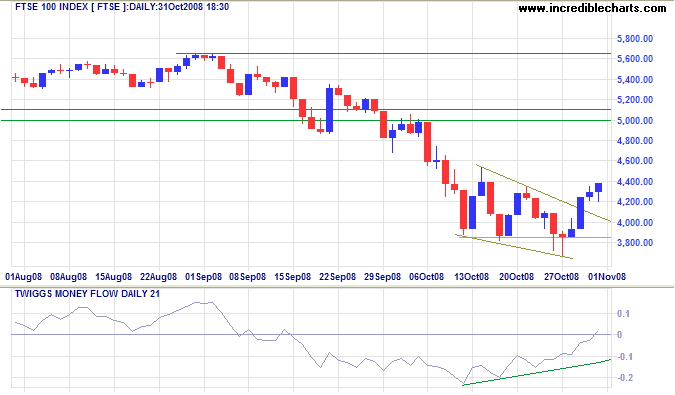Click the tall blue candle before 22Sep08

(x=330, y=110)
